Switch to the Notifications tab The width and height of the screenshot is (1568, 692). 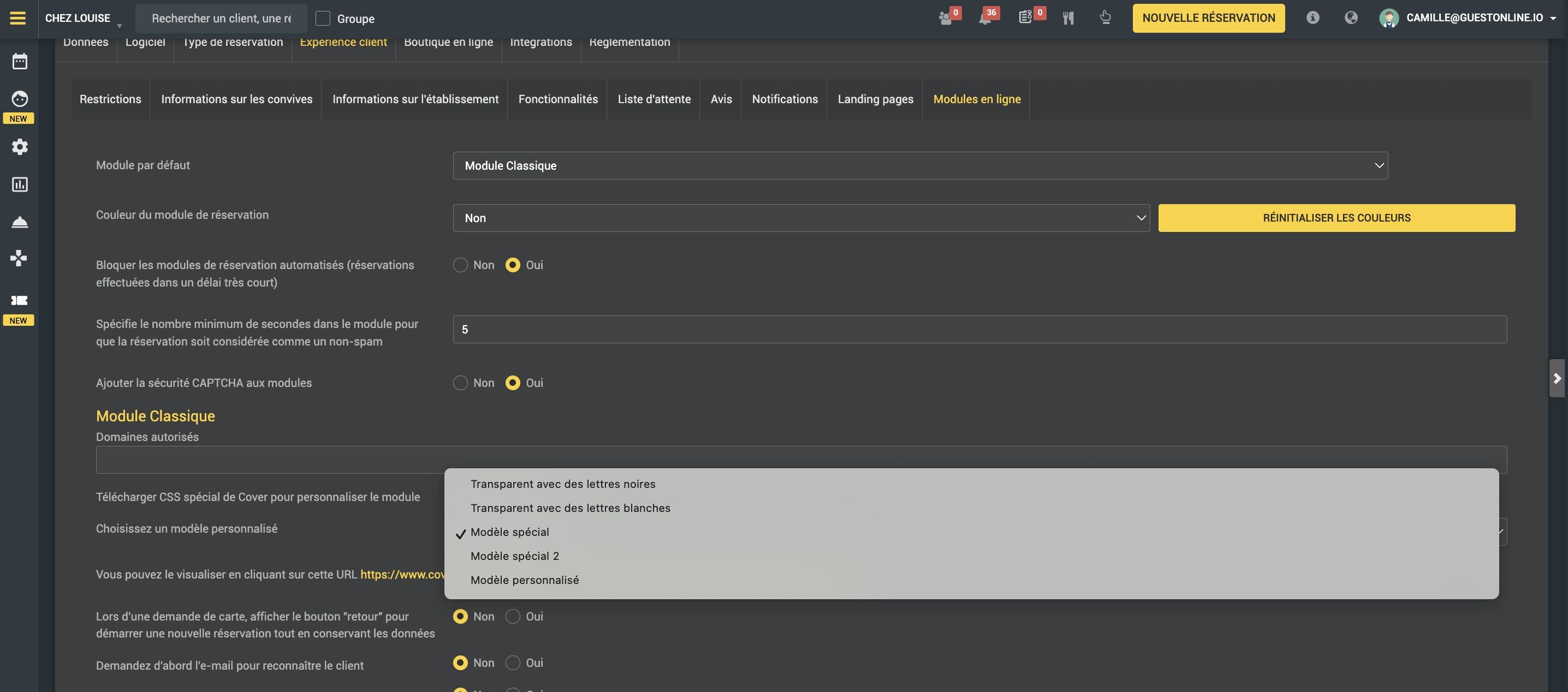(x=784, y=99)
